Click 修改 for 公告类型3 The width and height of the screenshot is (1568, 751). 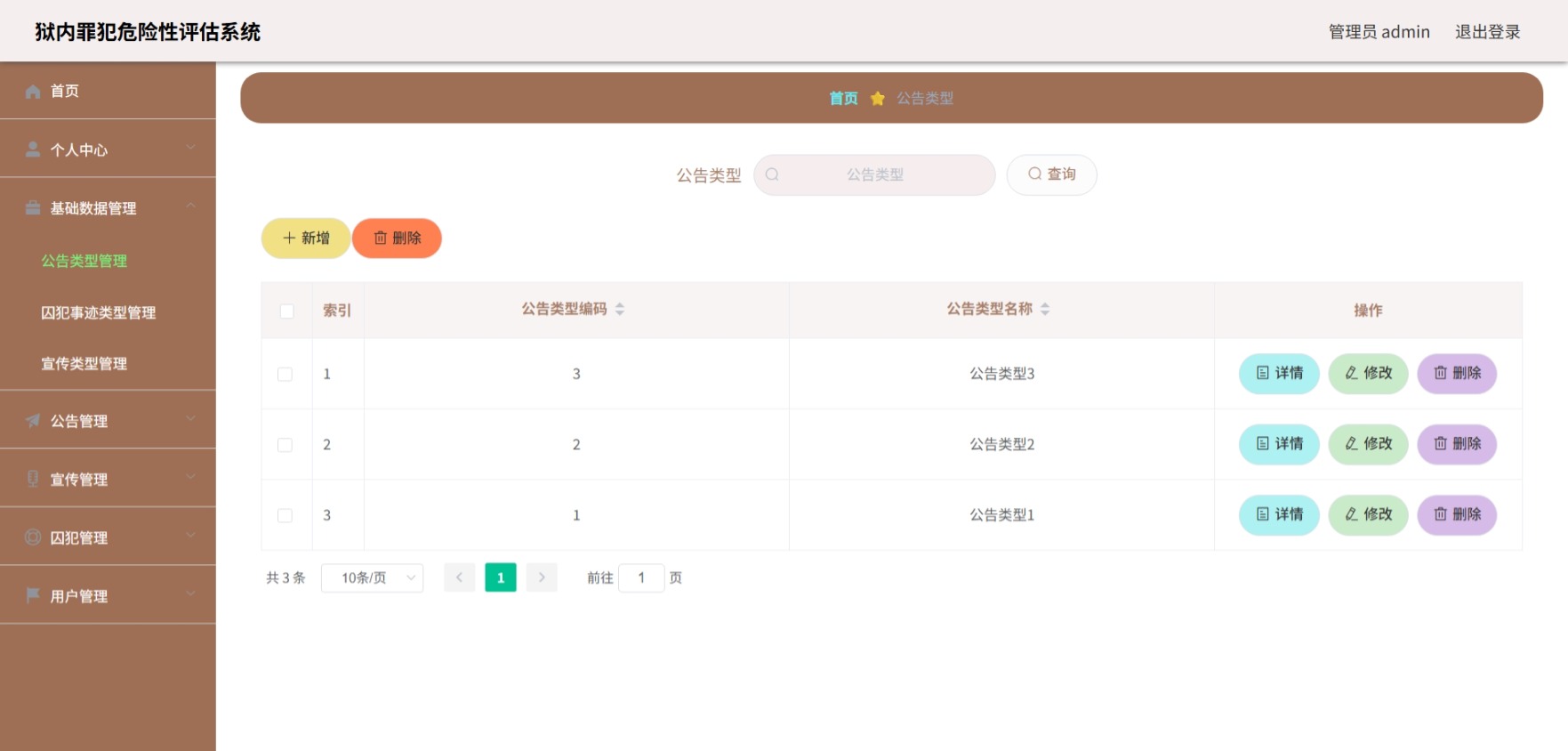pos(1368,373)
